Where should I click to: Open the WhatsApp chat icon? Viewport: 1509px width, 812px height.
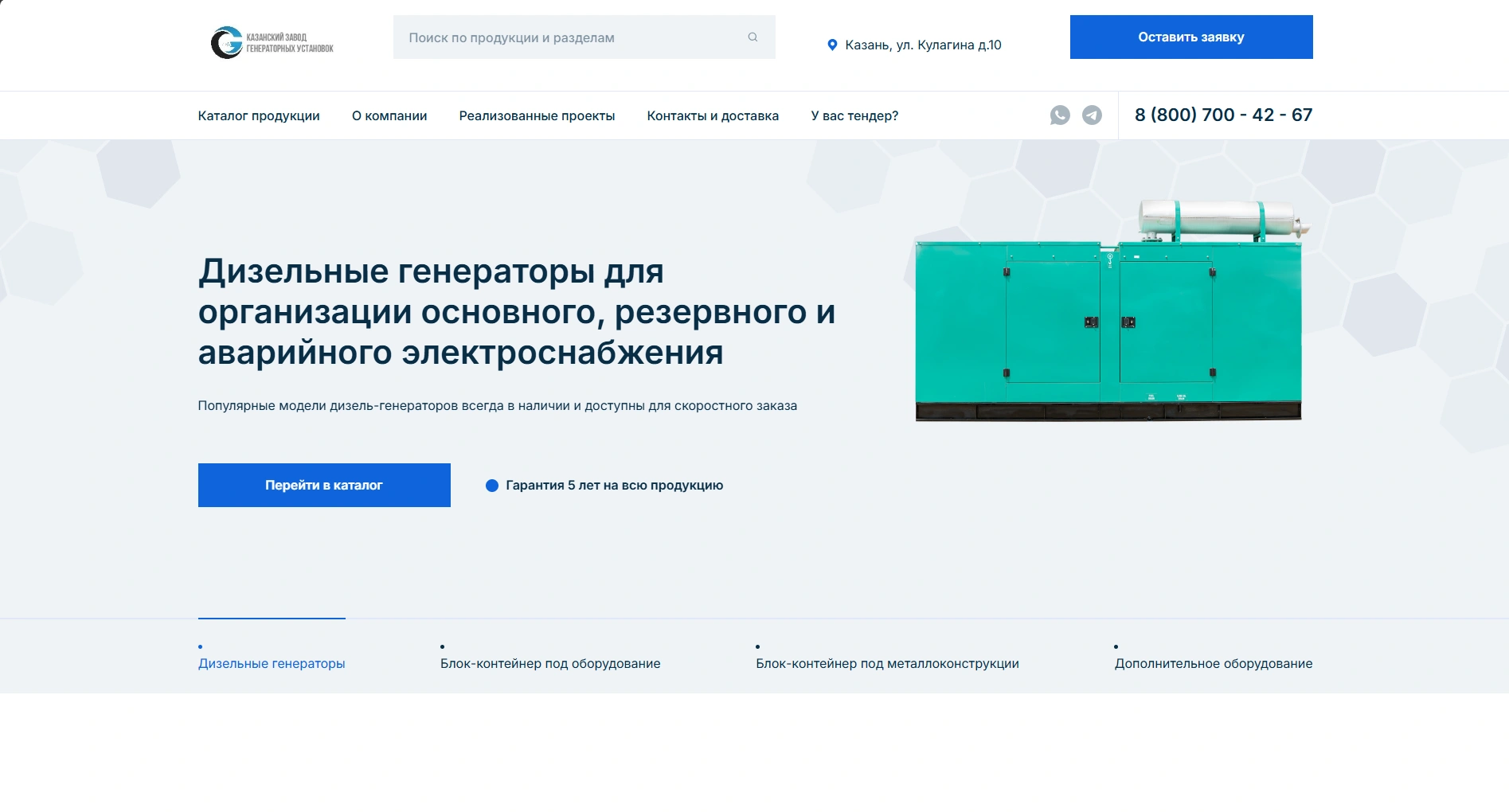[1060, 115]
